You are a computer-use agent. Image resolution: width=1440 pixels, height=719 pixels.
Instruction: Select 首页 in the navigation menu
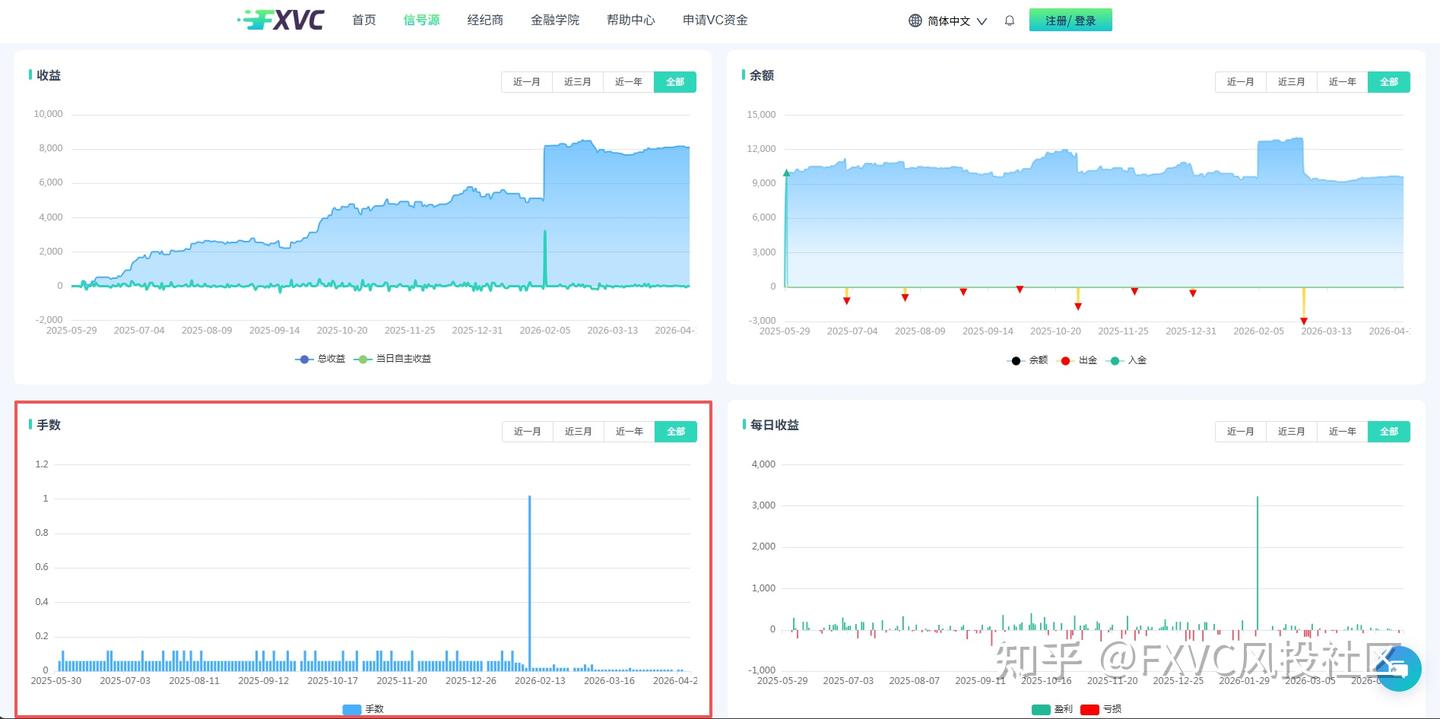[x=364, y=19]
